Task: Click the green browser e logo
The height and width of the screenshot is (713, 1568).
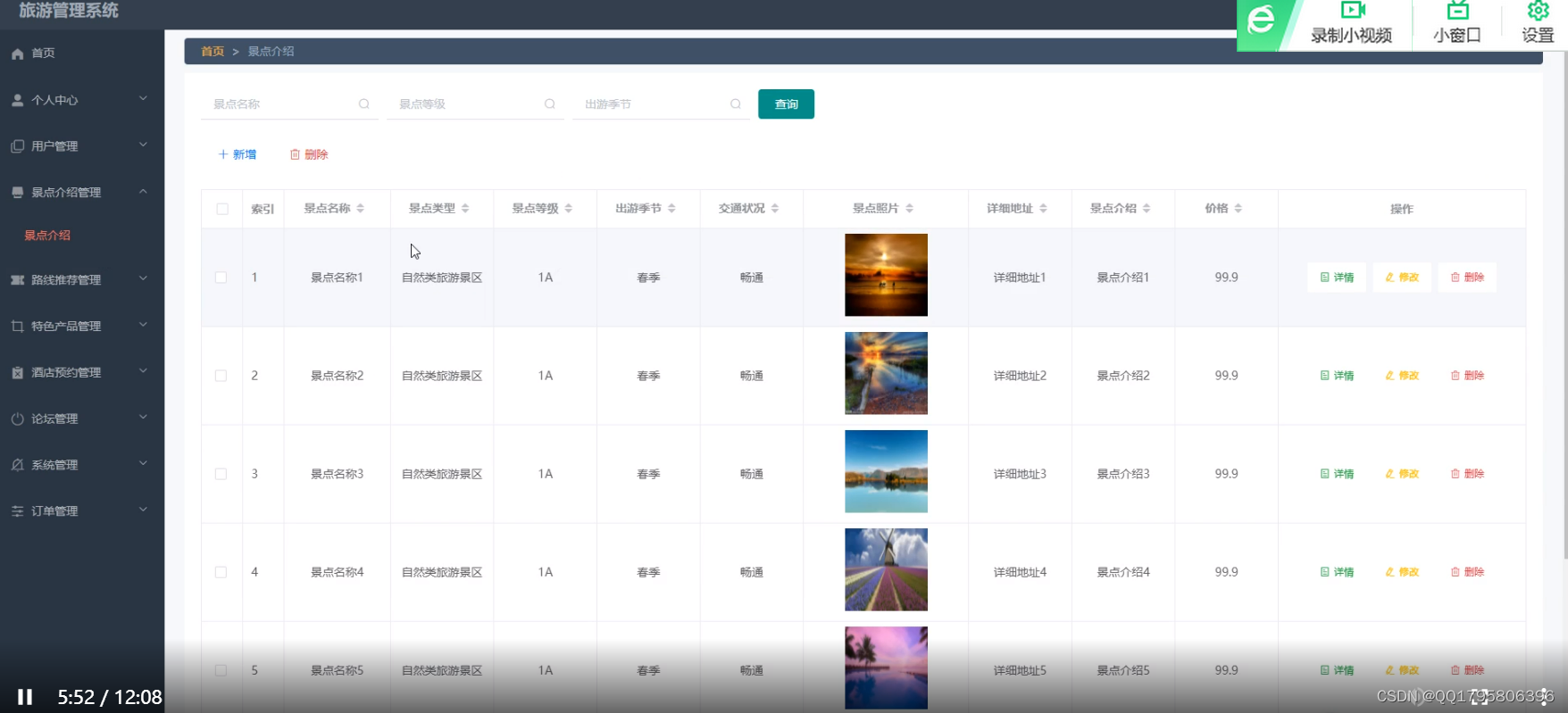Action: [1261, 18]
